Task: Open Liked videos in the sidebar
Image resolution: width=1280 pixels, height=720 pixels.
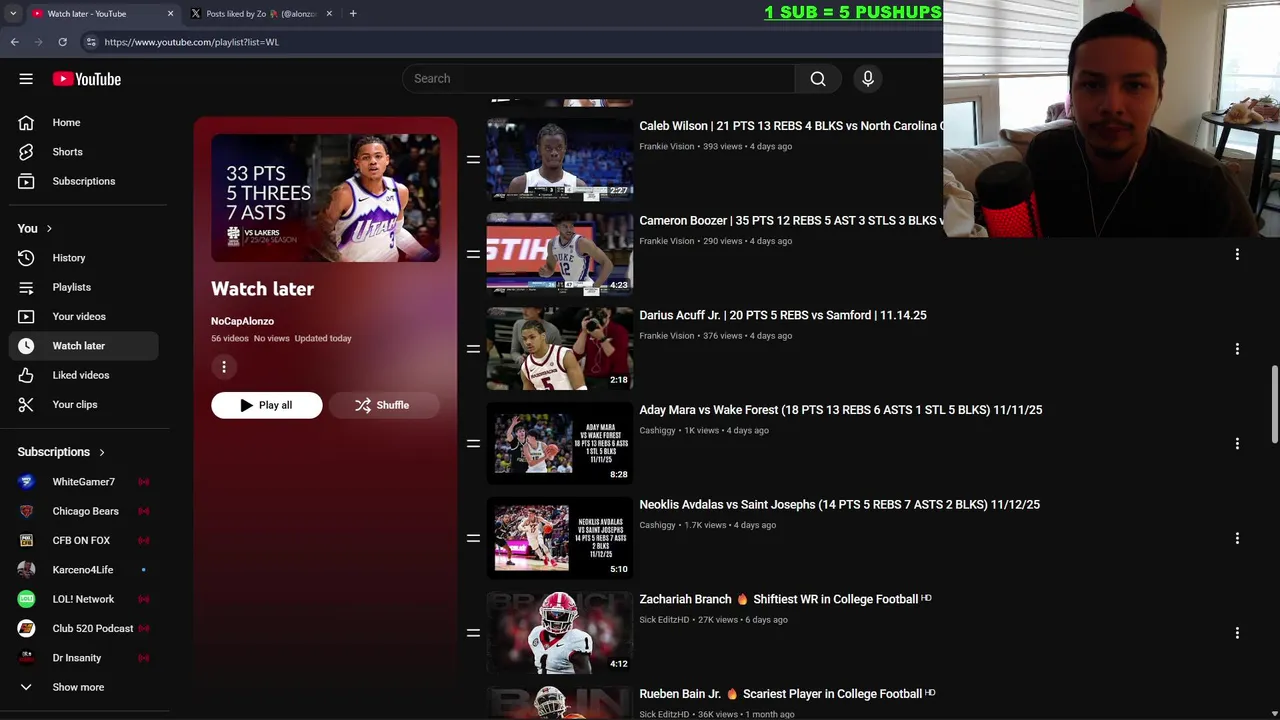Action: (x=84, y=375)
